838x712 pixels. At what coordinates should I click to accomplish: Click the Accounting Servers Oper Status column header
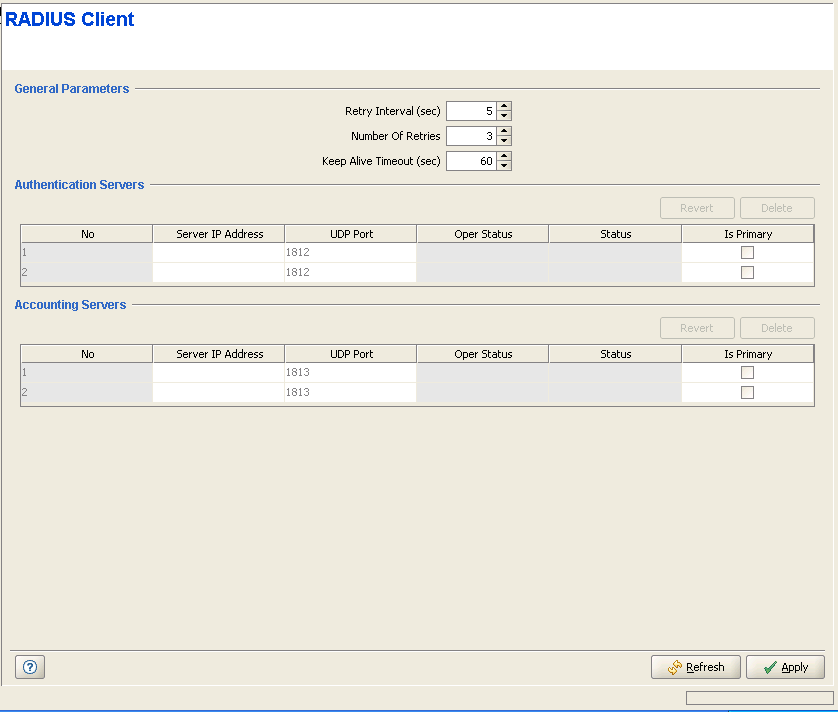pyautogui.click(x=483, y=354)
